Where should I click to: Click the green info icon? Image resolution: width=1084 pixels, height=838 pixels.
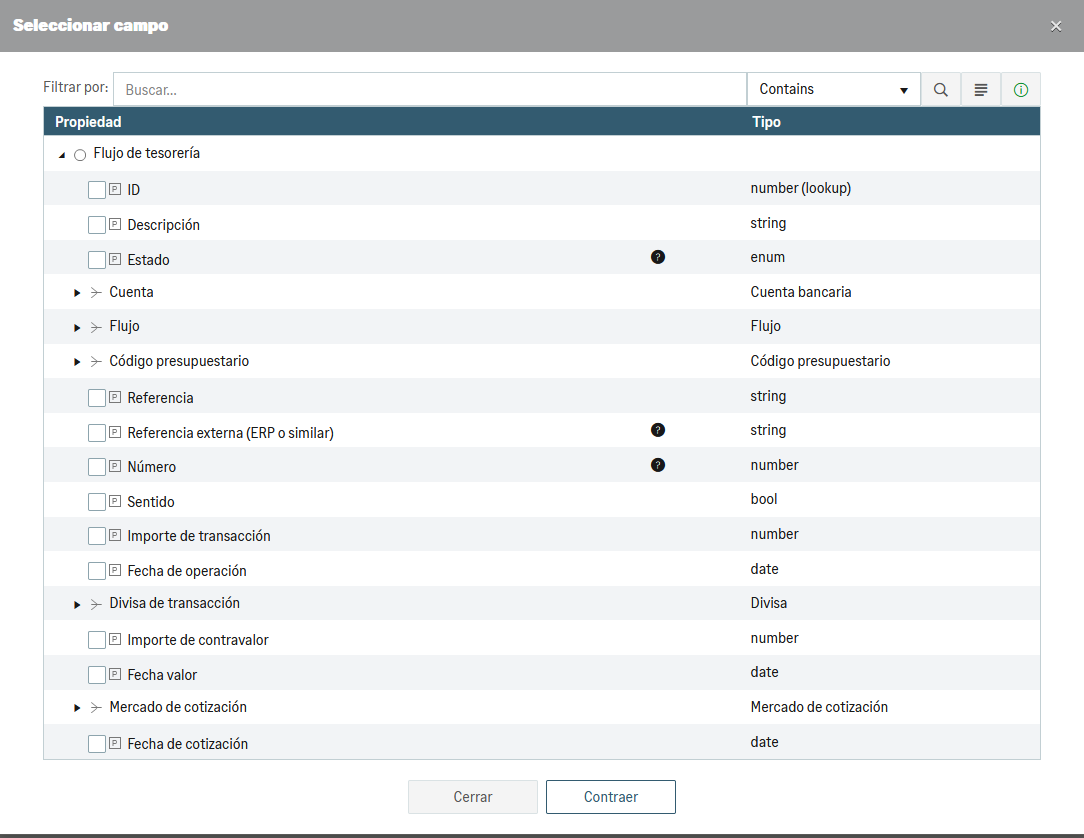pyautogui.click(x=1021, y=90)
